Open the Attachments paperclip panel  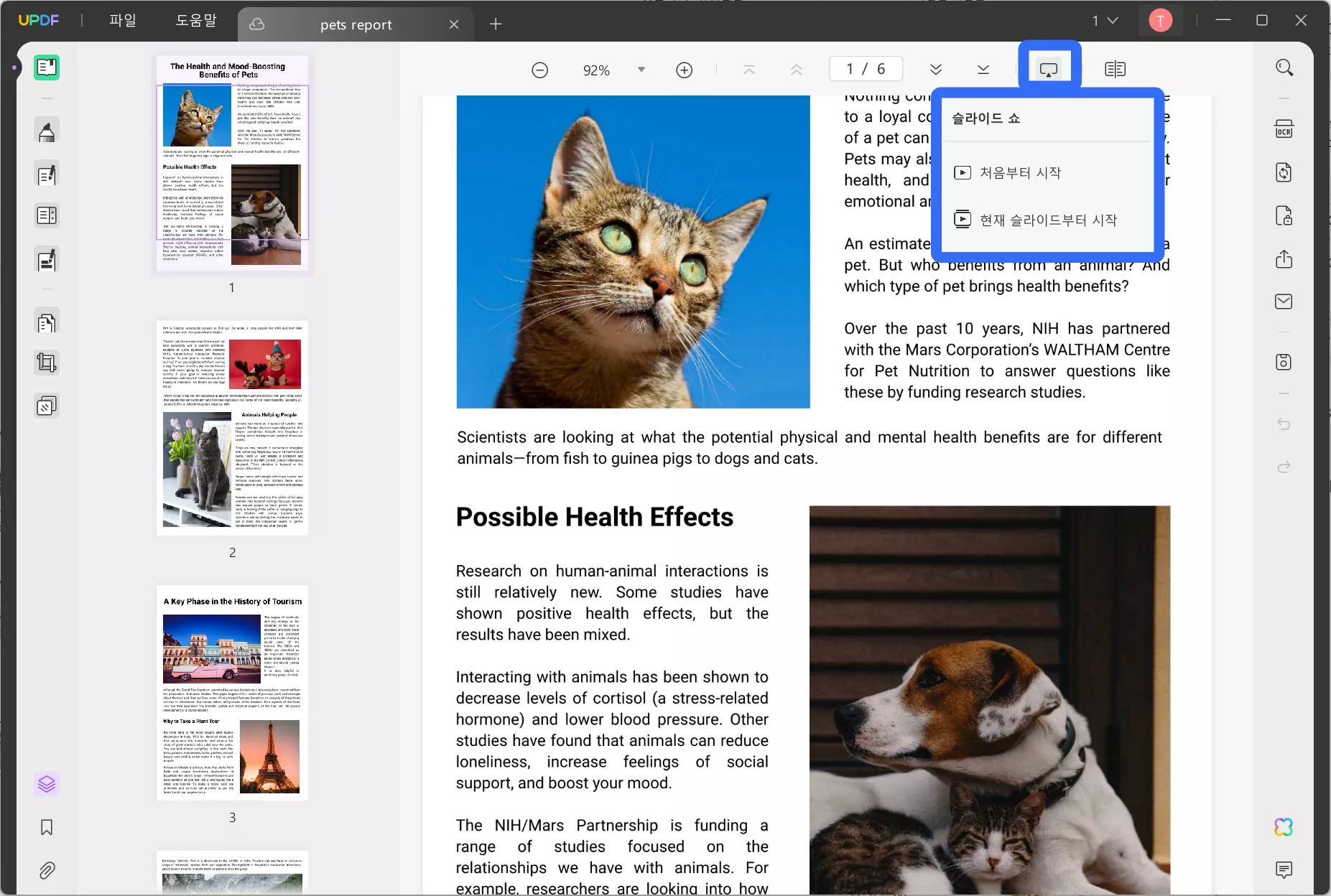[x=47, y=871]
